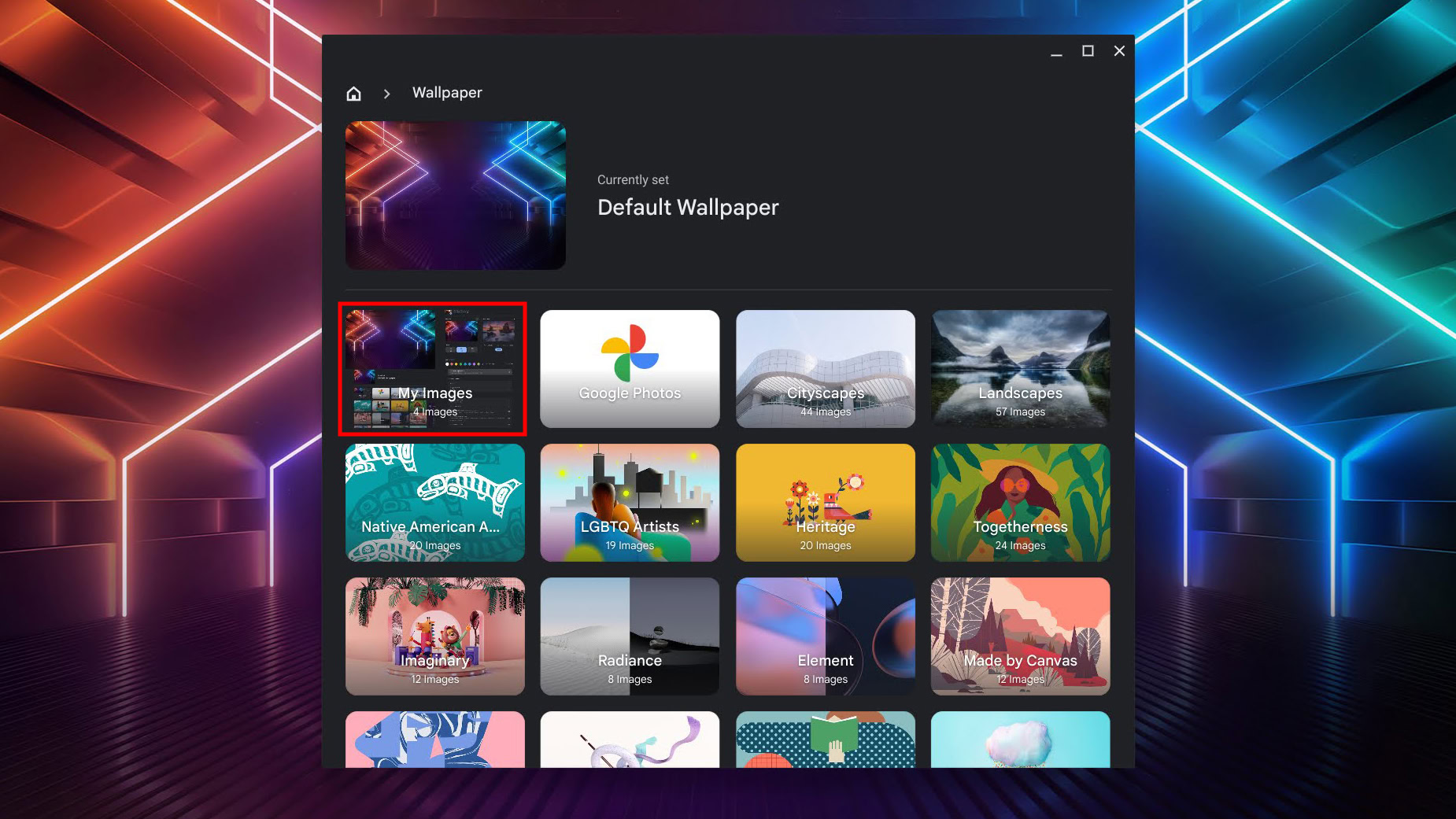Open the Imaginary wallpaper collection
This screenshot has height=819, width=1456.
[435, 636]
